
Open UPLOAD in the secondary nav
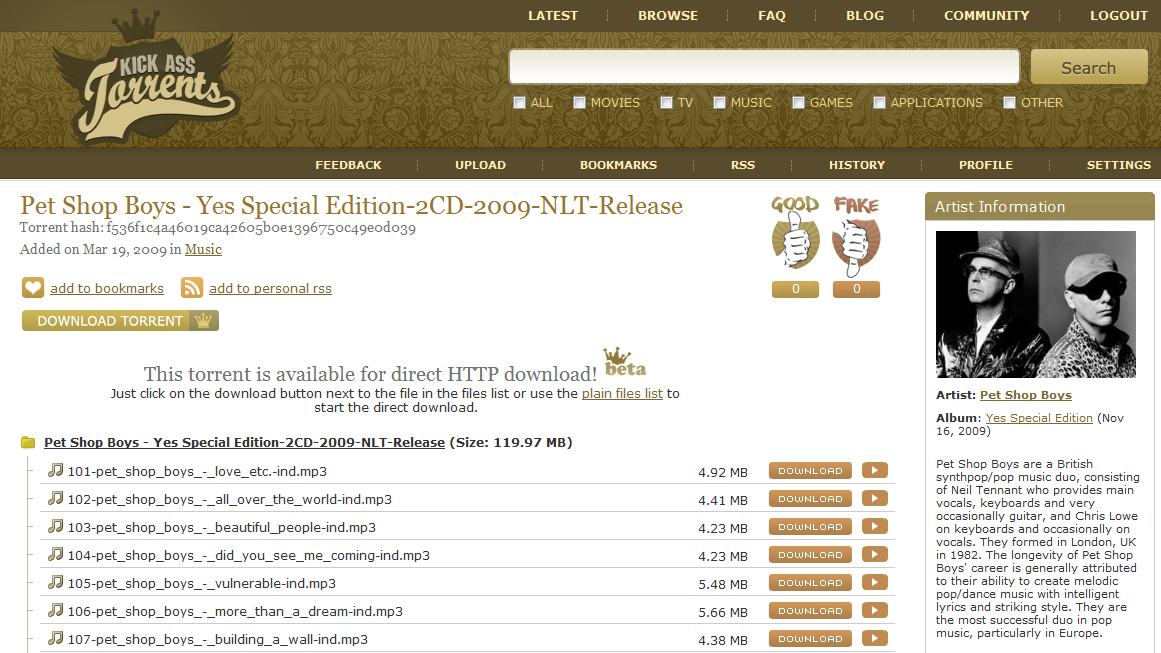[481, 165]
